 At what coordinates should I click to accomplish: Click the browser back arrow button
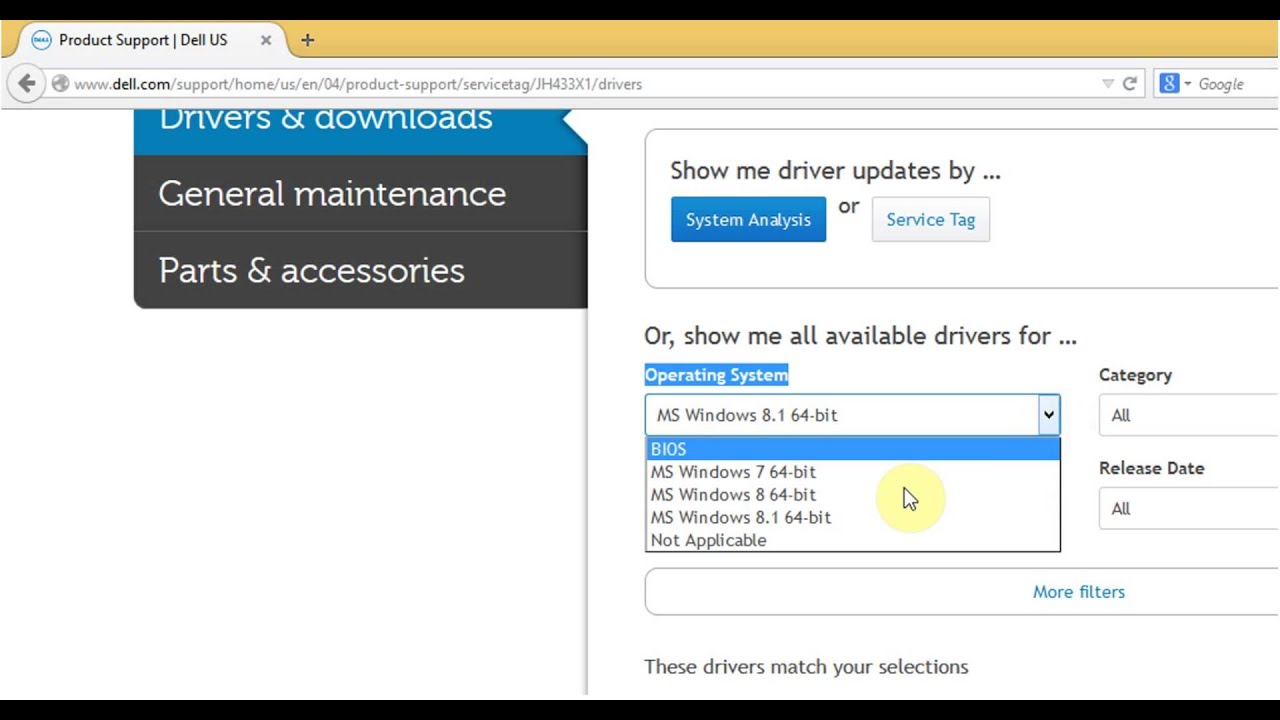coord(26,84)
